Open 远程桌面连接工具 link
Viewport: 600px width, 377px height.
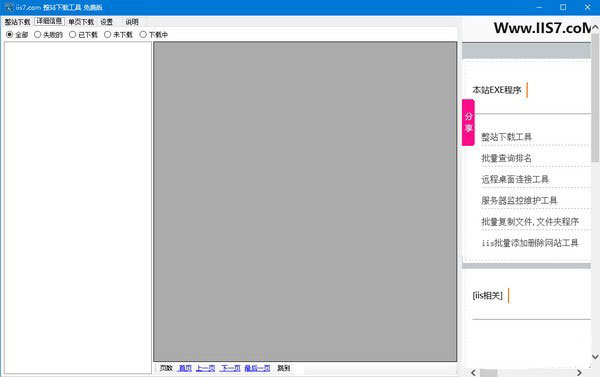[515, 179]
